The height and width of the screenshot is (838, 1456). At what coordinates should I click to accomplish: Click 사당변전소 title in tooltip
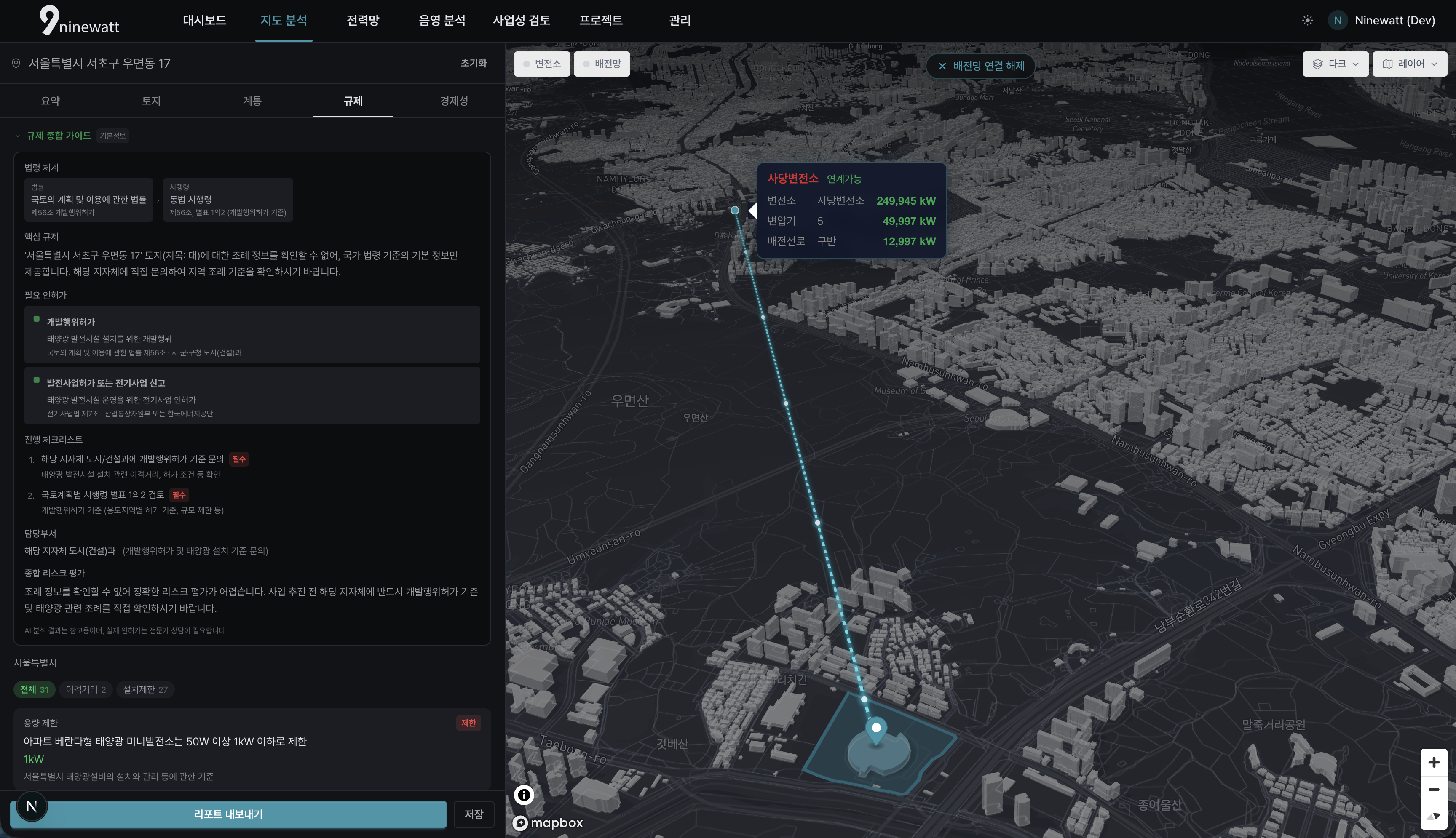[792, 179]
